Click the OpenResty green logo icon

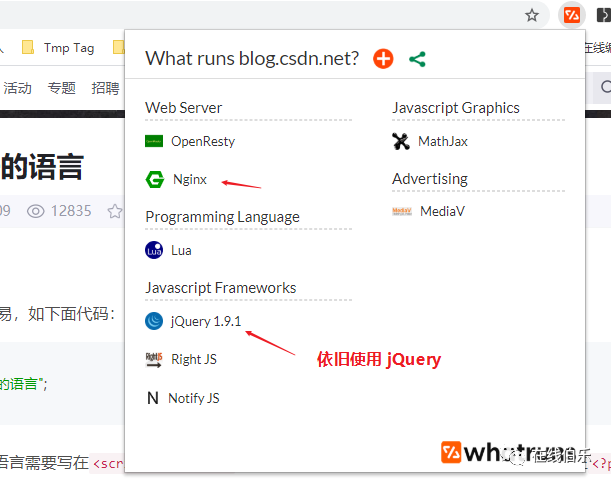[154, 141]
